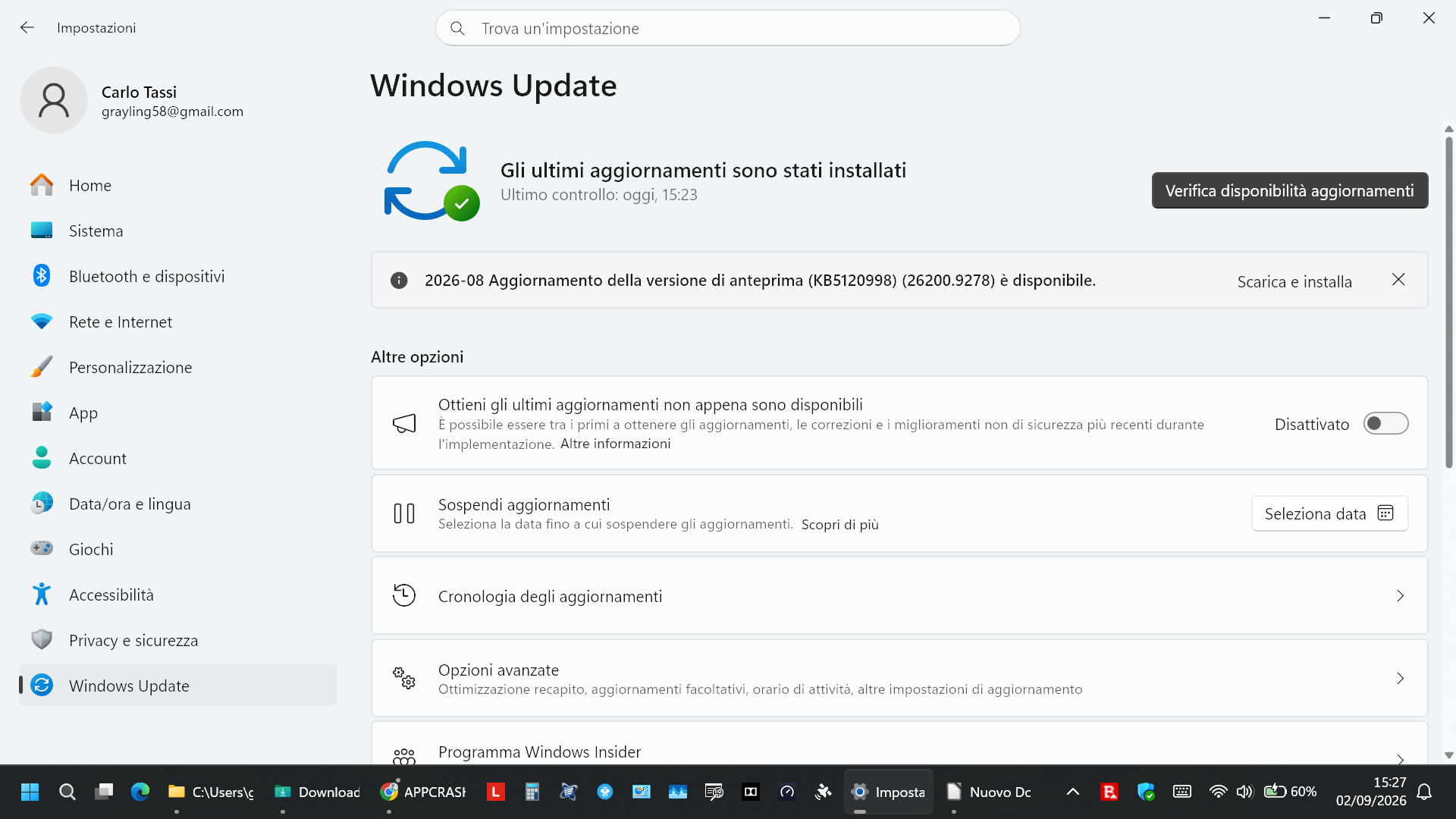Click the Account person icon

coord(42,458)
